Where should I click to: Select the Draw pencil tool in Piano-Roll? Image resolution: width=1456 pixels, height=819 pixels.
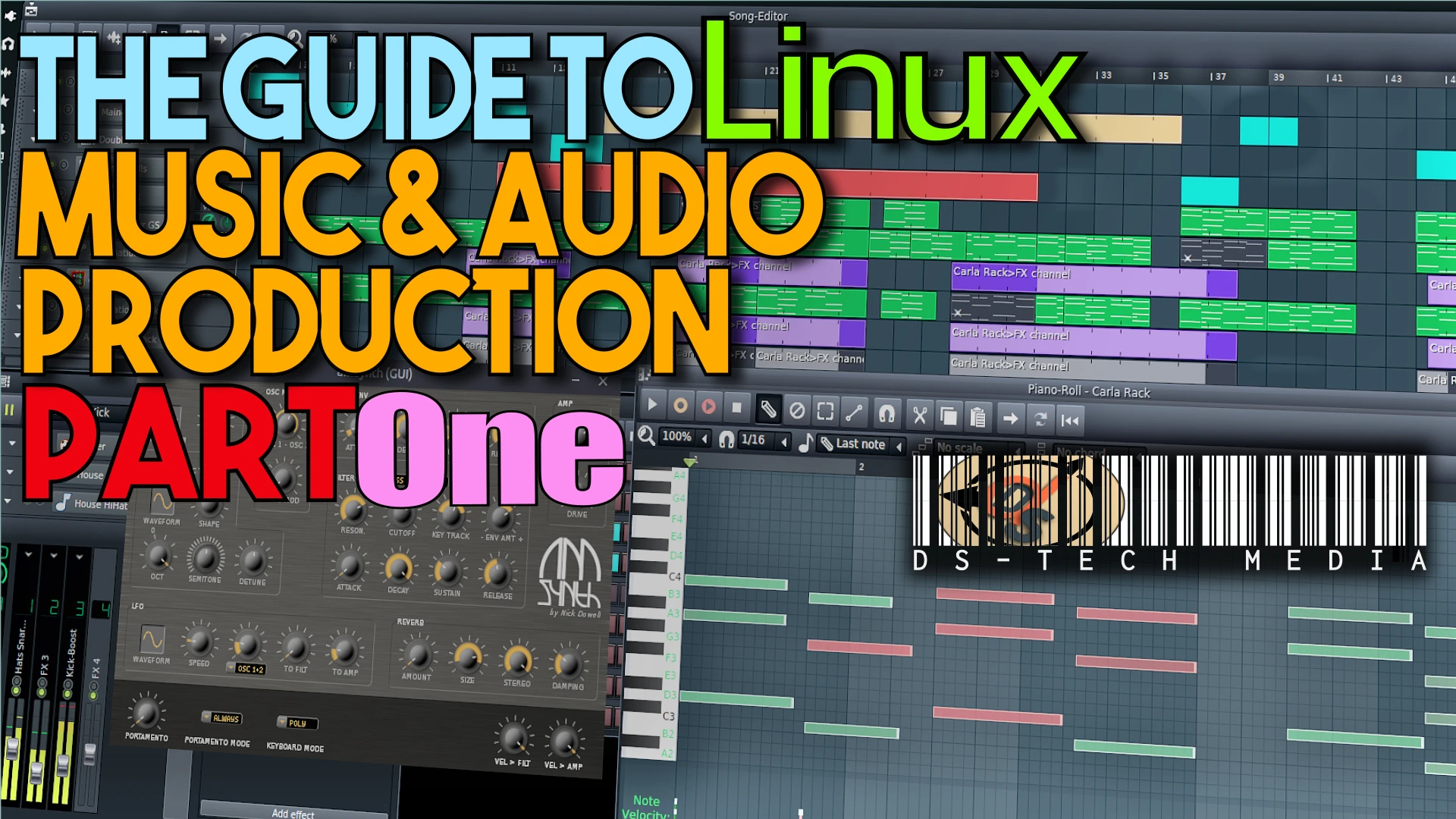pos(768,410)
